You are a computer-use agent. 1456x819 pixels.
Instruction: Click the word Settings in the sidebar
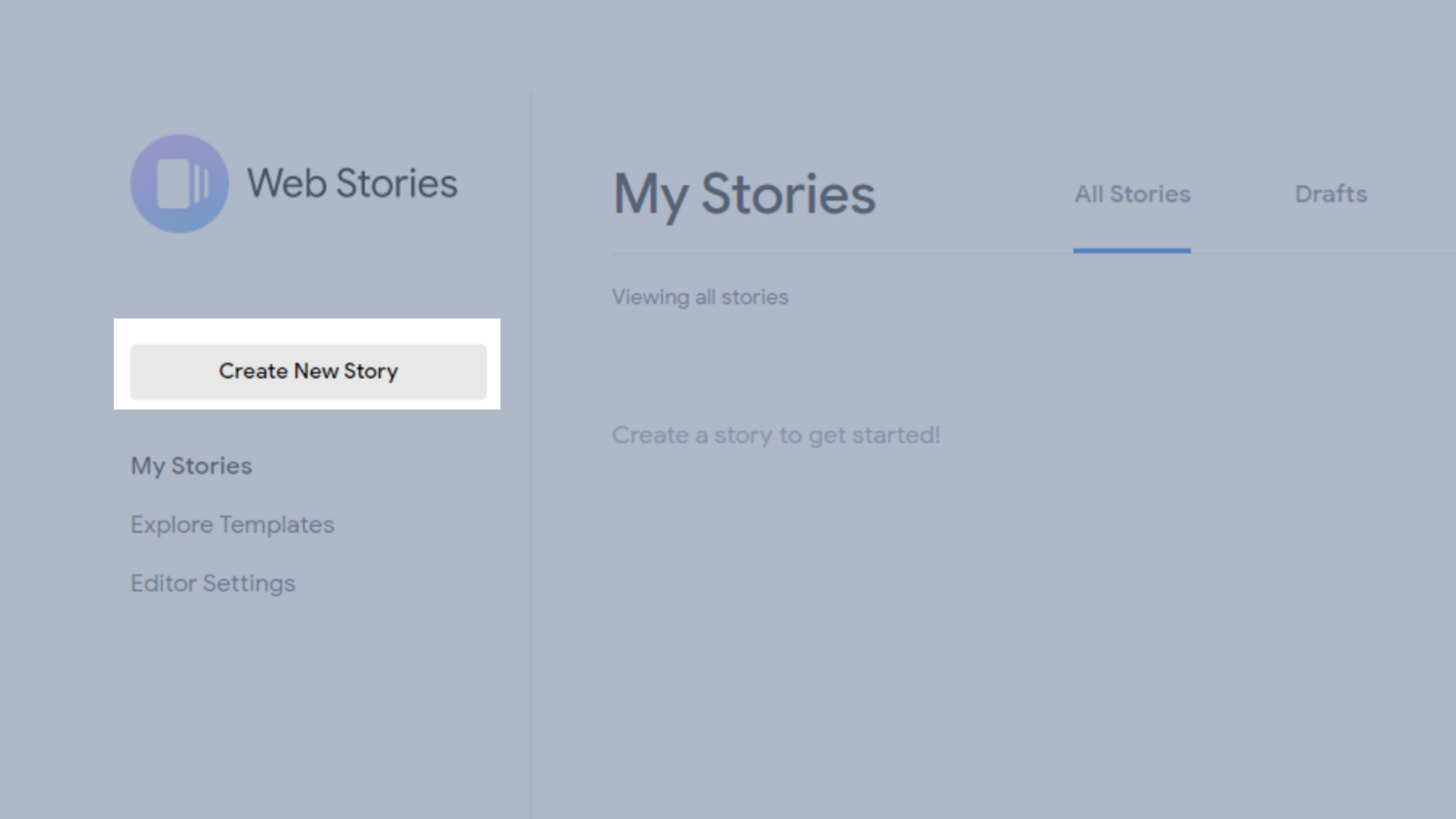pos(249,584)
